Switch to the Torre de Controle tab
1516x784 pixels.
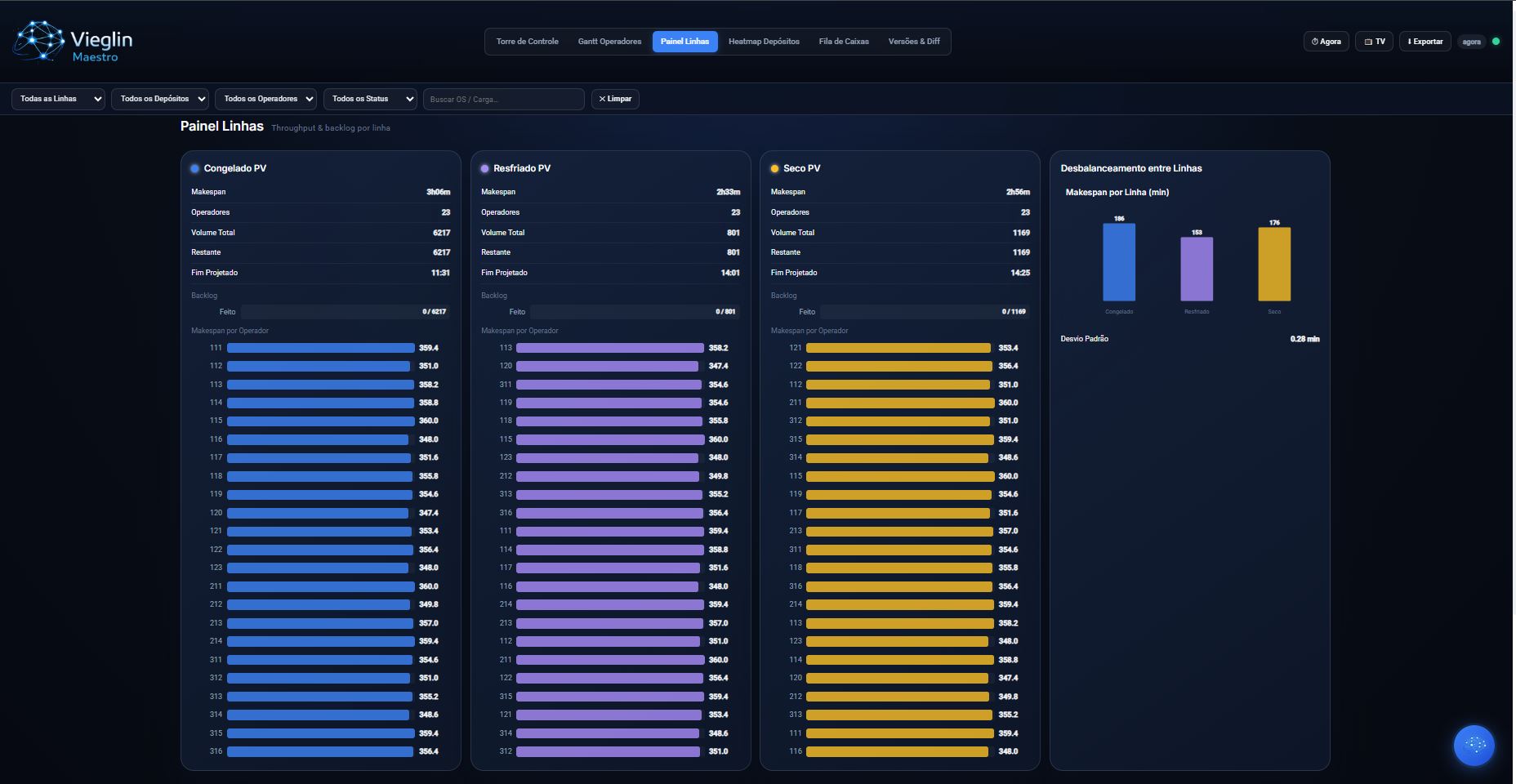(x=527, y=42)
